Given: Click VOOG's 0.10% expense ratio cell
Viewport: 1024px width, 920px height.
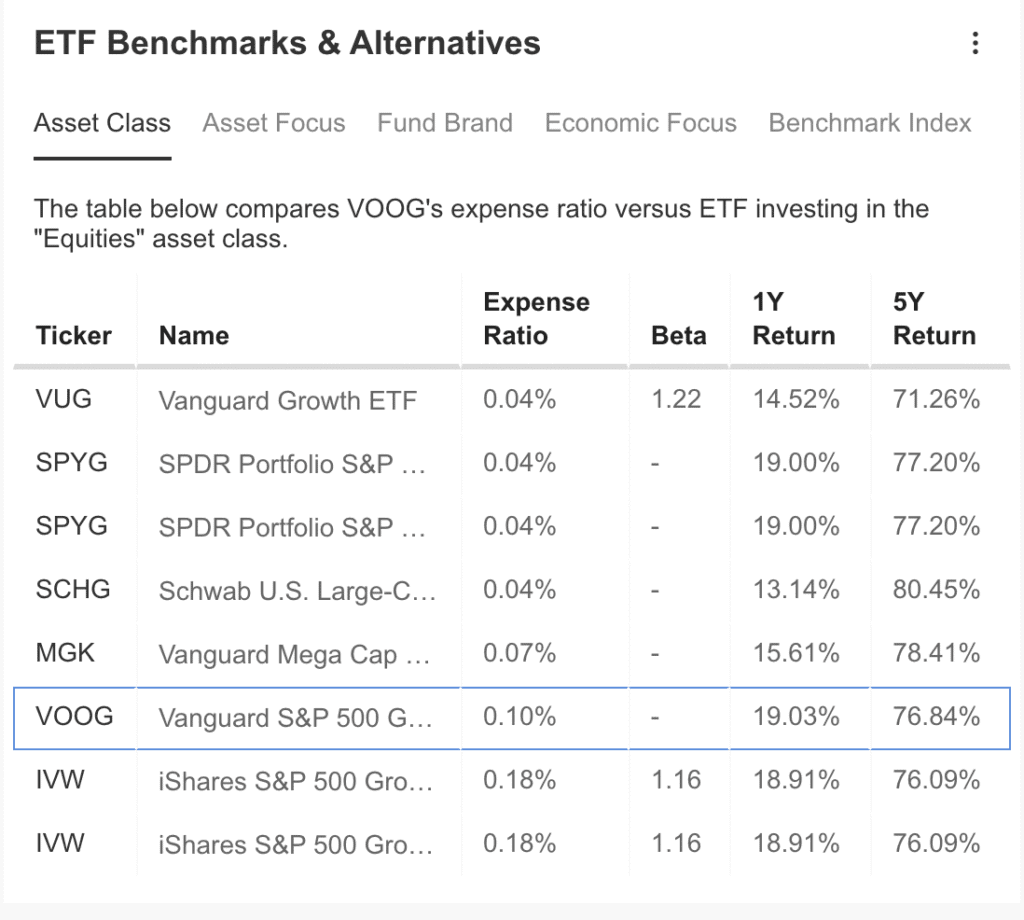Looking at the screenshot, I should [519, 717].
